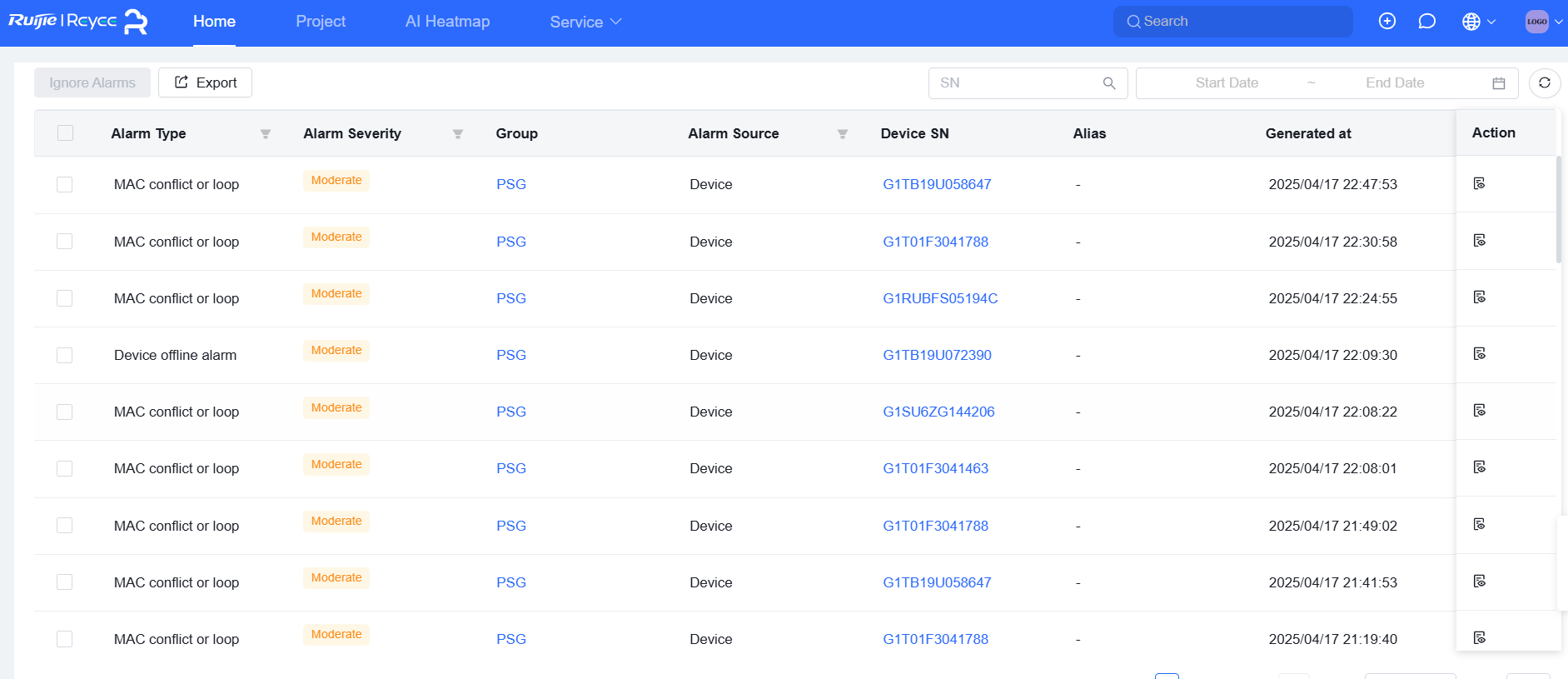Open the Alarm Source filter icon

coord(843,134)
